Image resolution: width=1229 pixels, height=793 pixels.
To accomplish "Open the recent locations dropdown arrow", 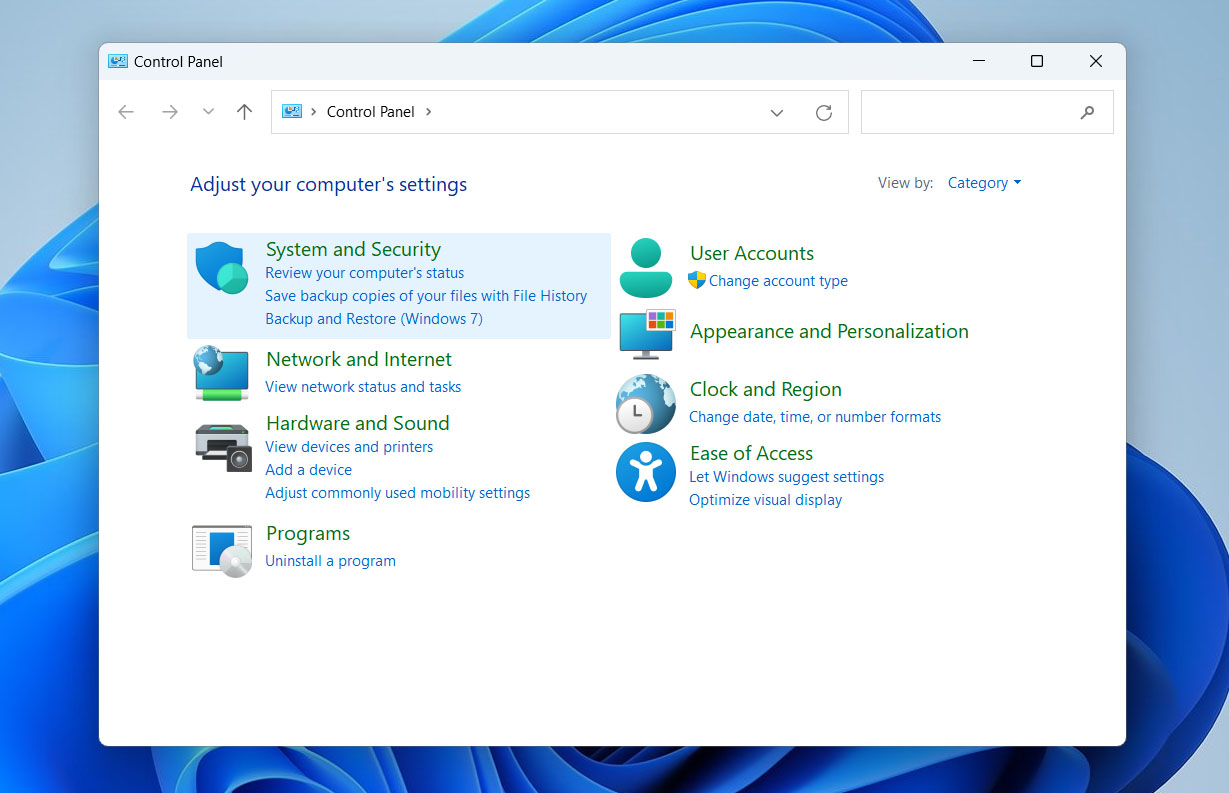I will coord(208,112).
